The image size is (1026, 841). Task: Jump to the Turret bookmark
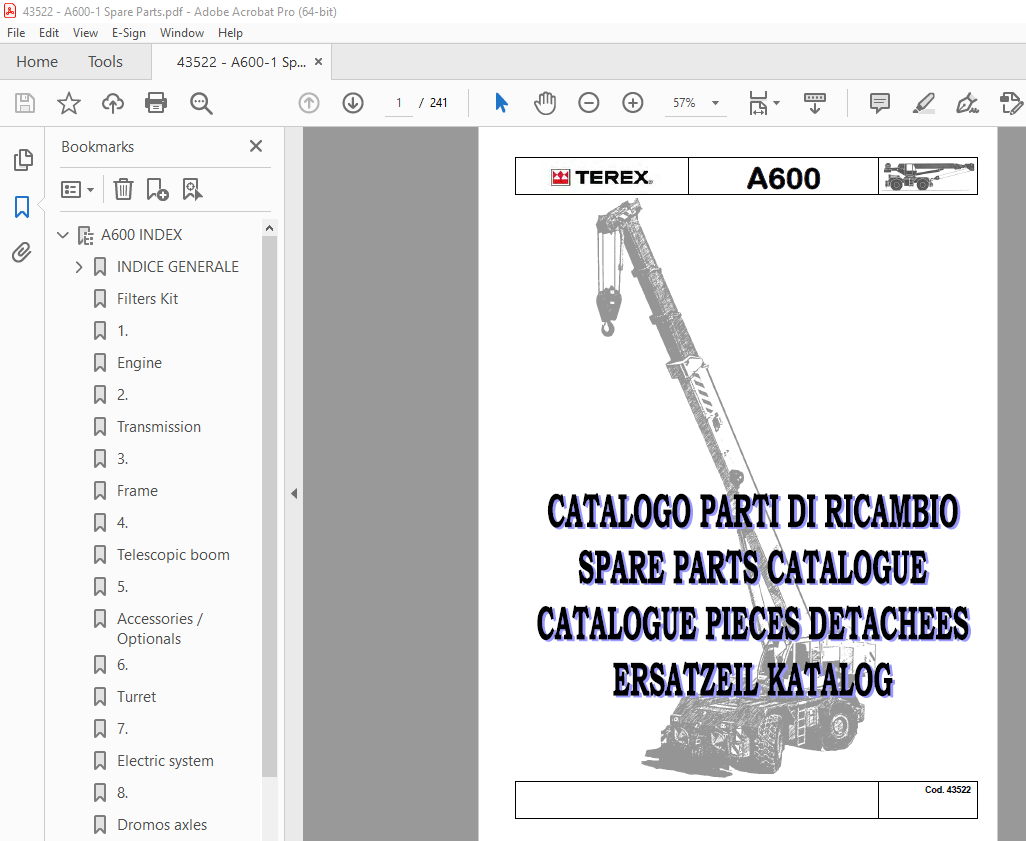tap(136, 697)
